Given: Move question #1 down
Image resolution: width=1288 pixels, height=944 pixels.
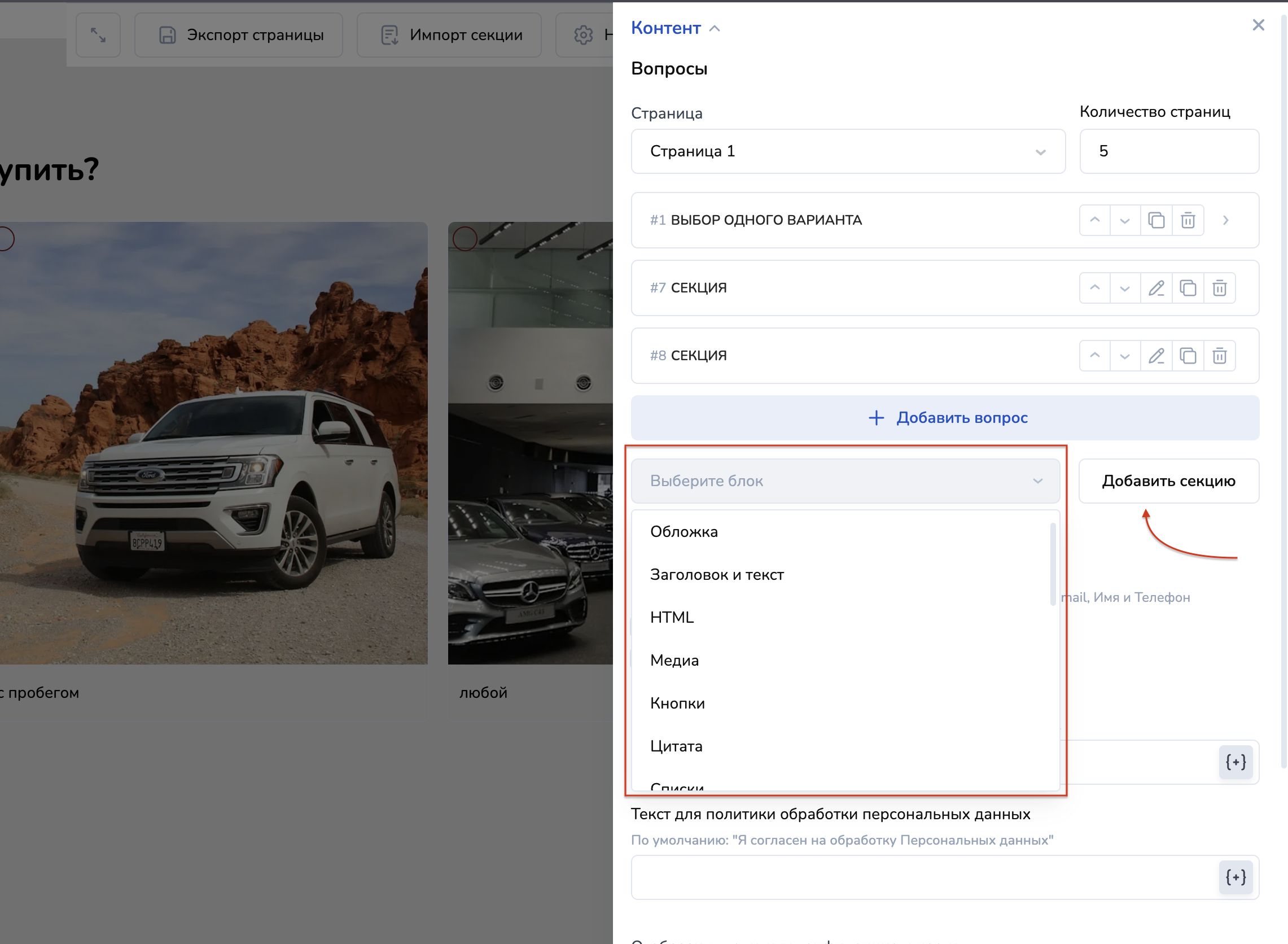Looking at the screenshot, I should click(1125, 220).
